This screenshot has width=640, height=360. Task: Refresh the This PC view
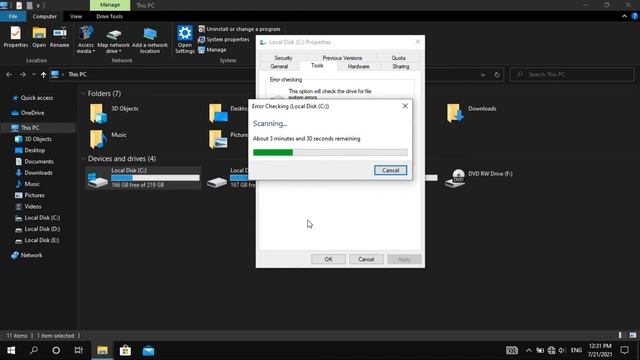(x=497, y=75)
